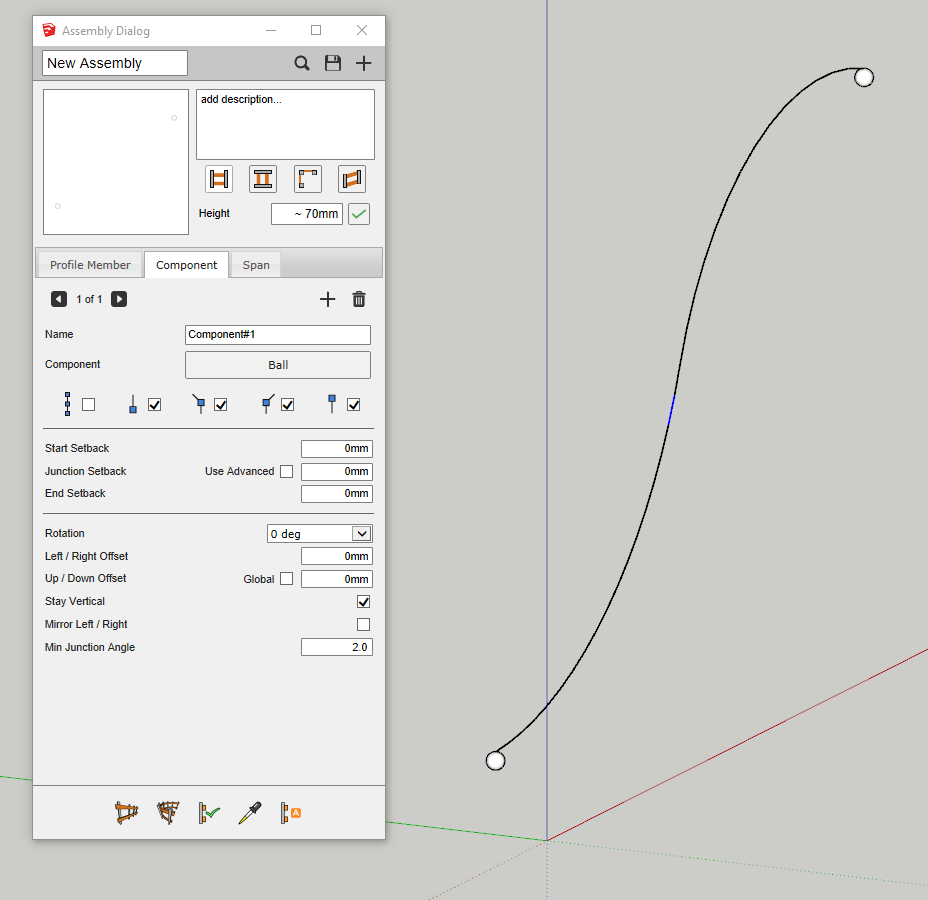The image size is (928, 900).
Task: Click the lower endpoint circle of the curve
Action: (x=495, y=761)
